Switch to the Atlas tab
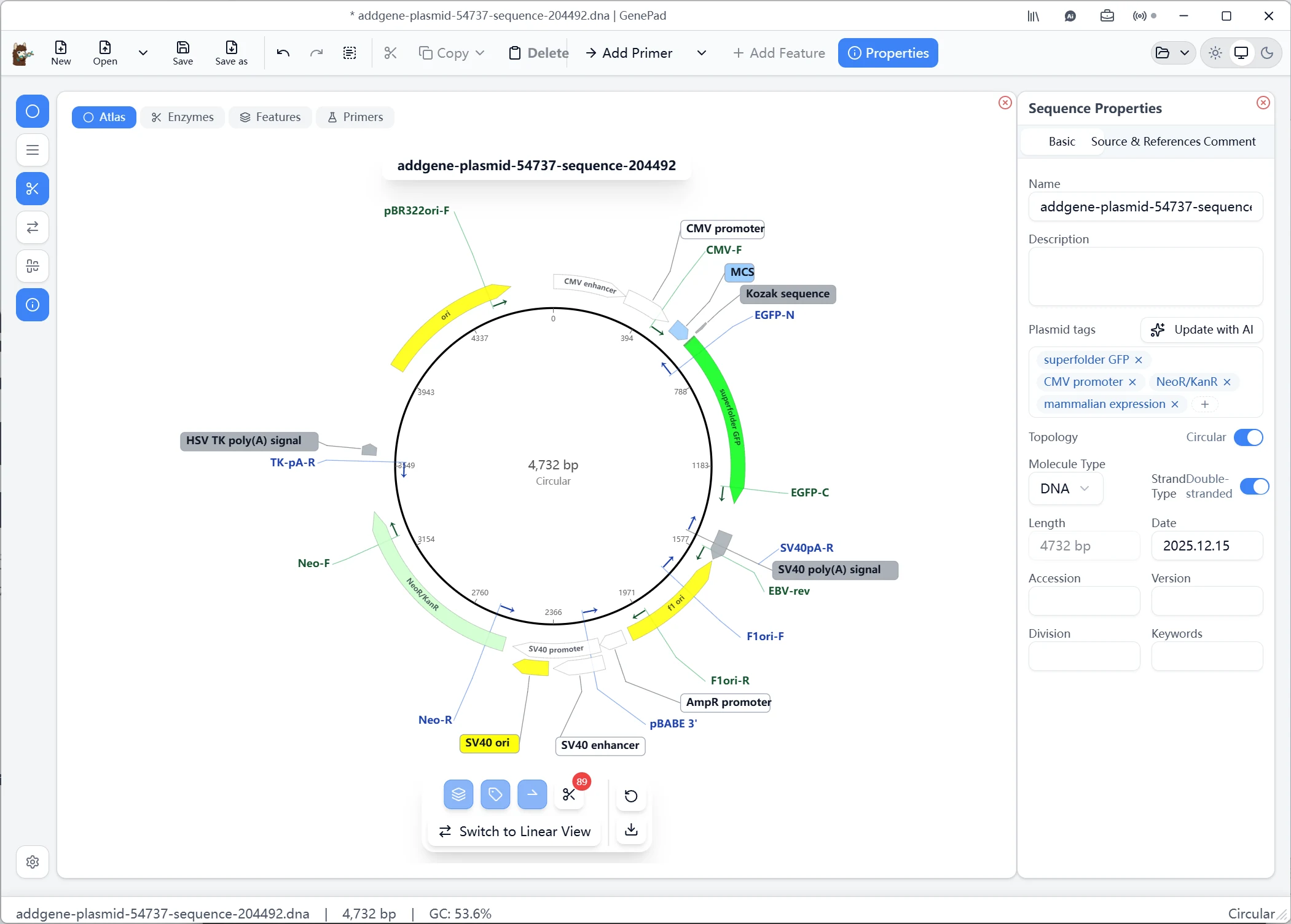The width and height of the screenshot is (1291, 924). [104, 117]
